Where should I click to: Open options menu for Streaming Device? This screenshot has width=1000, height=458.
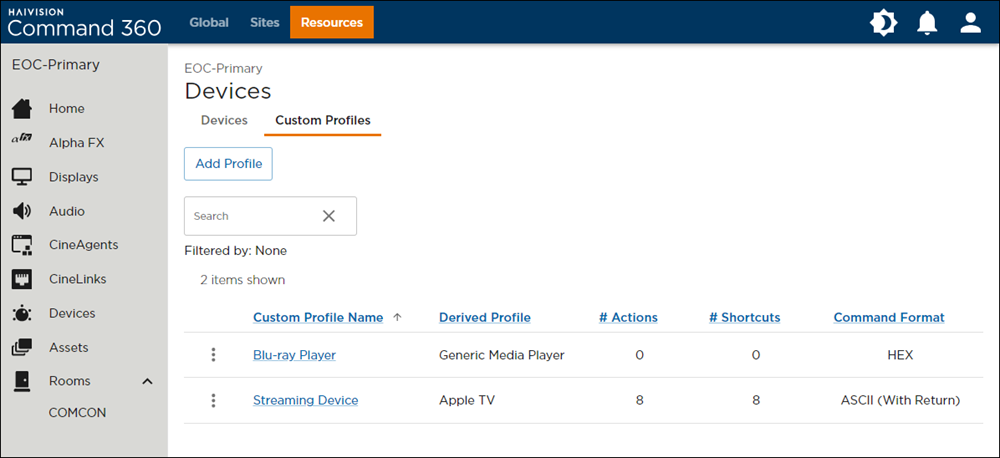(213, 400)
